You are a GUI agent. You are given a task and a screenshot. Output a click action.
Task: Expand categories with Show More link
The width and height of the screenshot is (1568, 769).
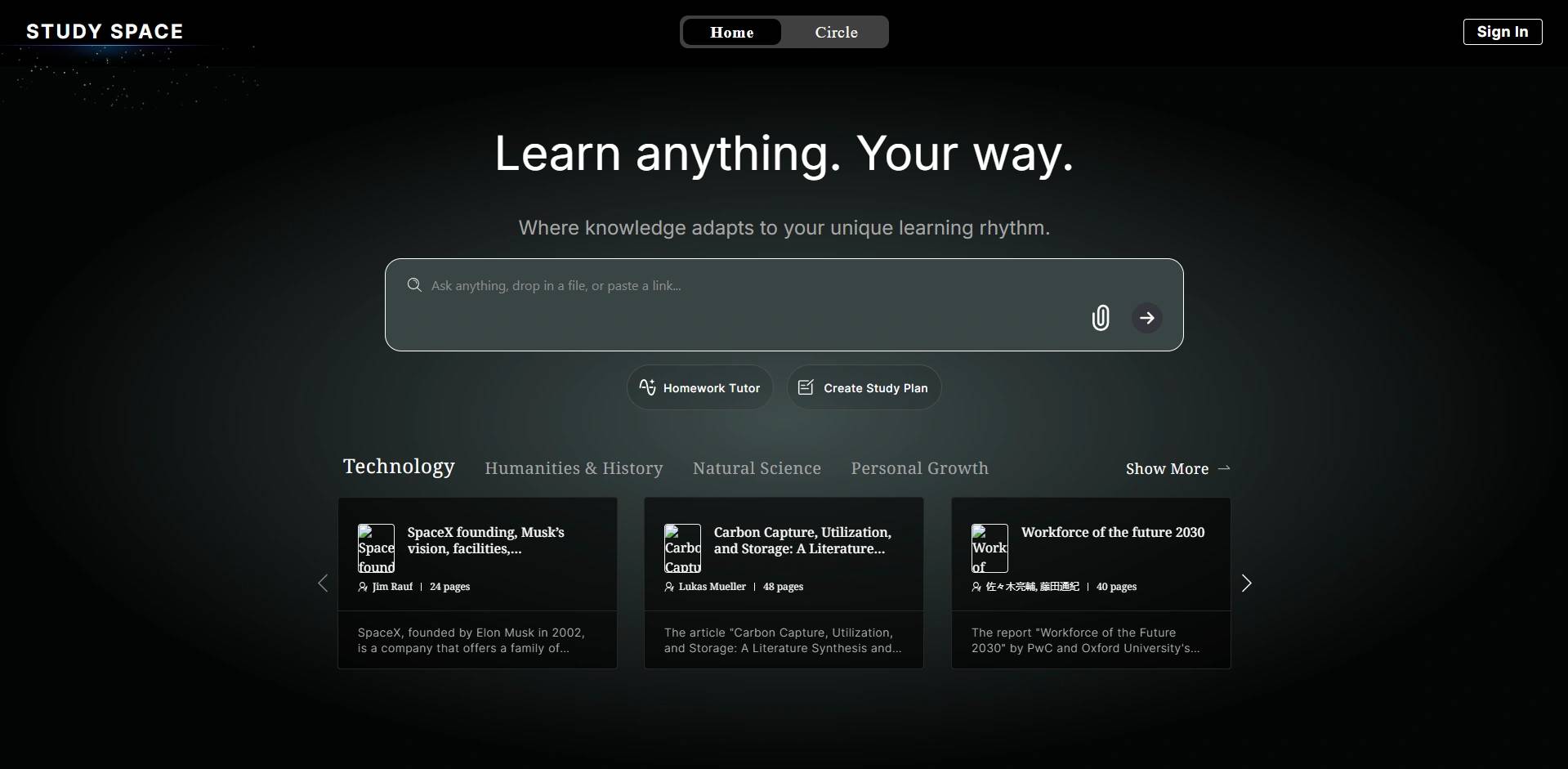point(1177,469)
